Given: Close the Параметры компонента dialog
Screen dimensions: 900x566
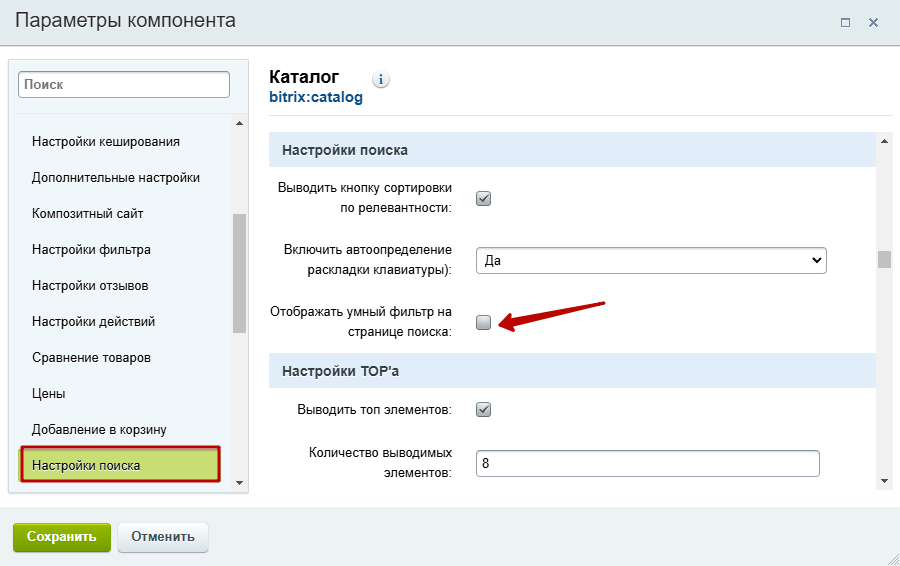Looking at the screenshot, I should click(873, 22).
